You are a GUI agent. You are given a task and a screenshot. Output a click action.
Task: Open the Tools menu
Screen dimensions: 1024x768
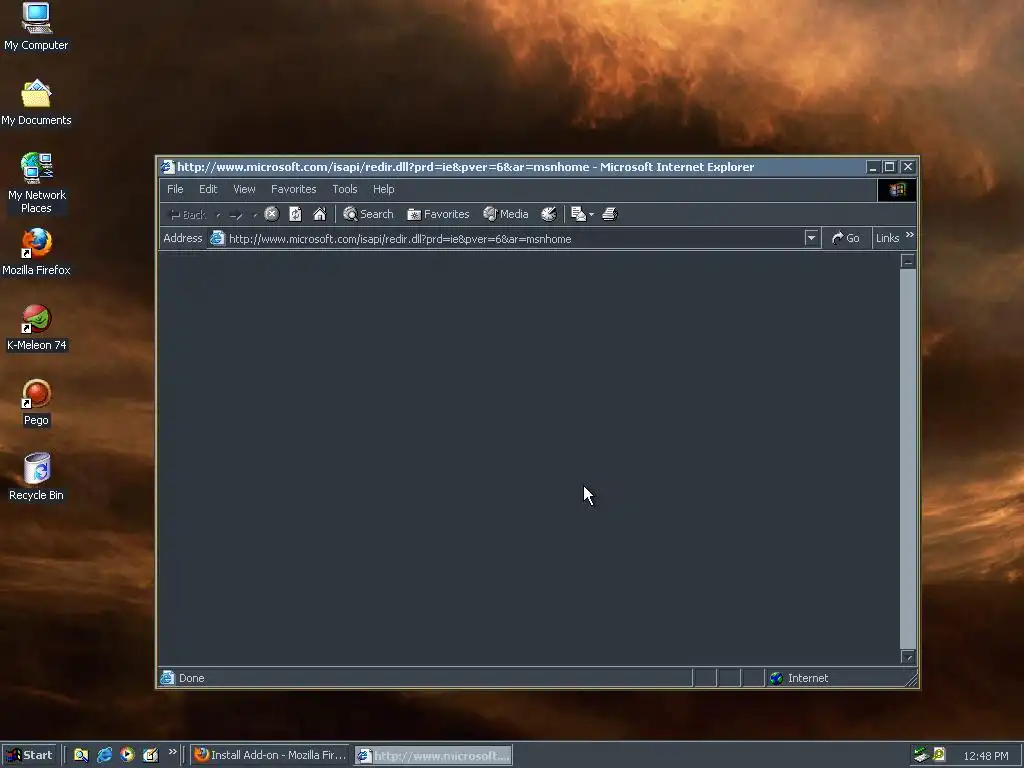click(x=345, y=189)
